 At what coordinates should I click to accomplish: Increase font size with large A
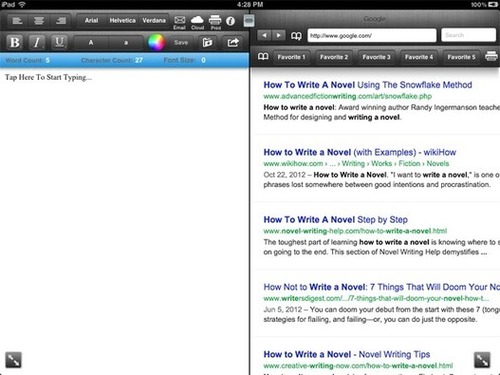coord(91,42)
